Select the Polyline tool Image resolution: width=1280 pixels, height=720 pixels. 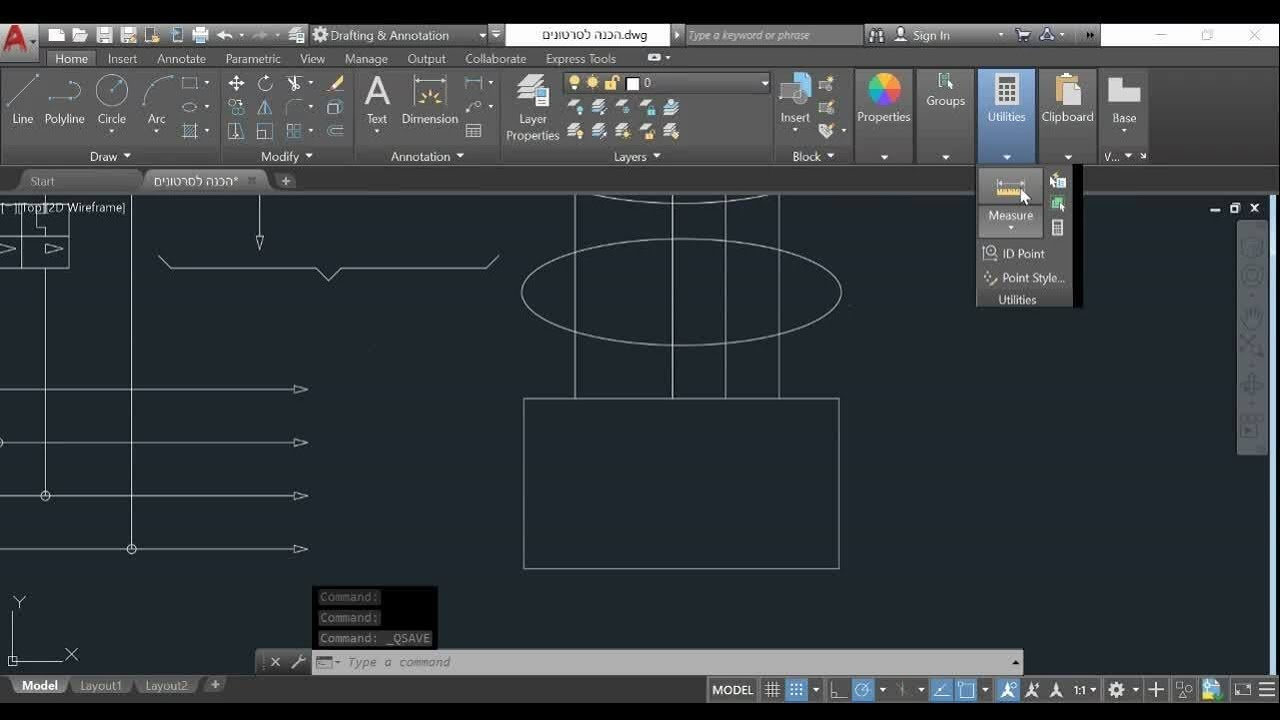pos(64,100)
